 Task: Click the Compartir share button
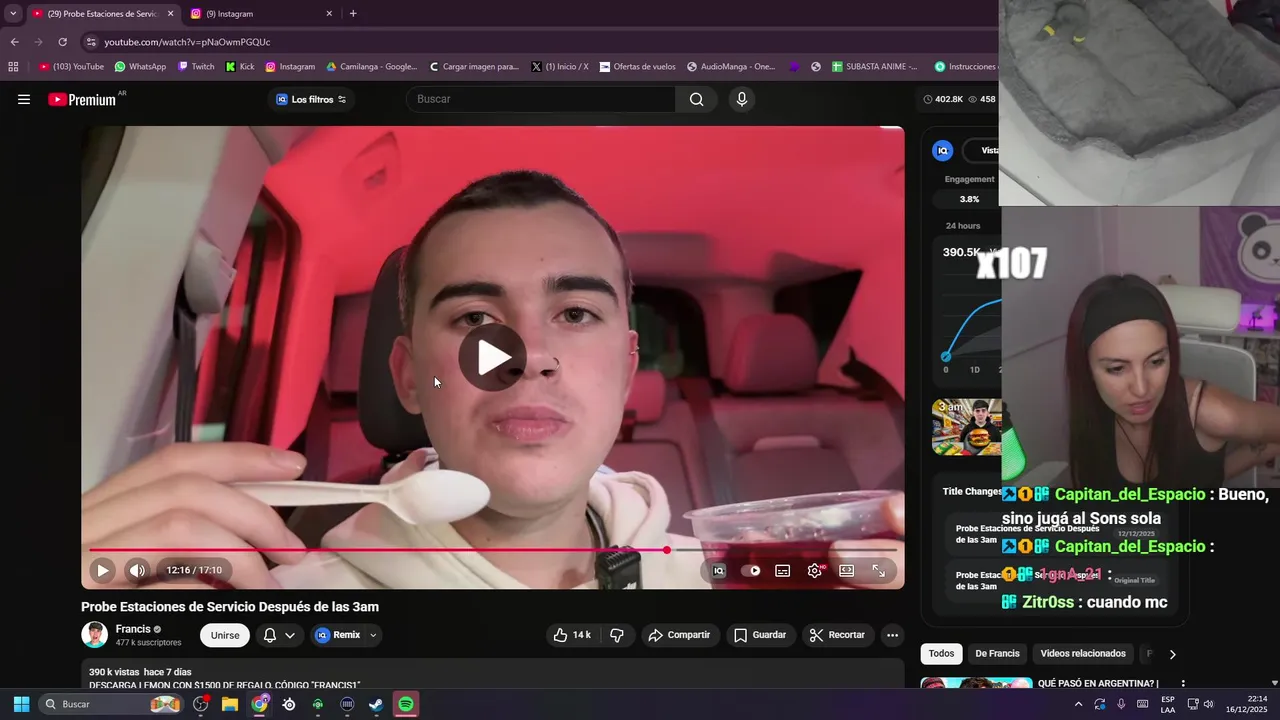pos(679,635)
